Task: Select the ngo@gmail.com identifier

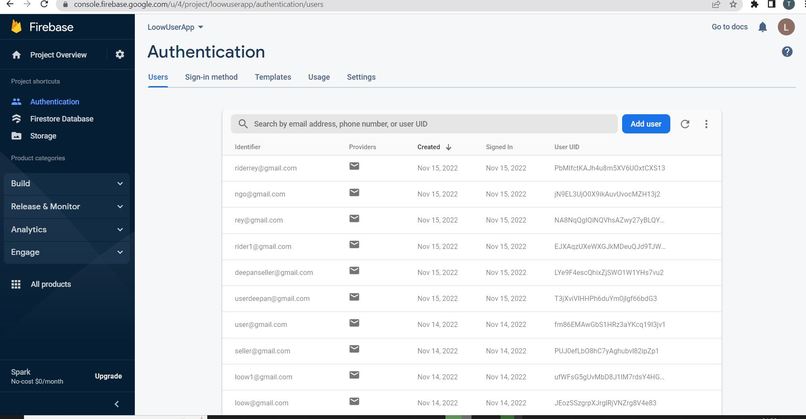Action: (x=260, y=194)
